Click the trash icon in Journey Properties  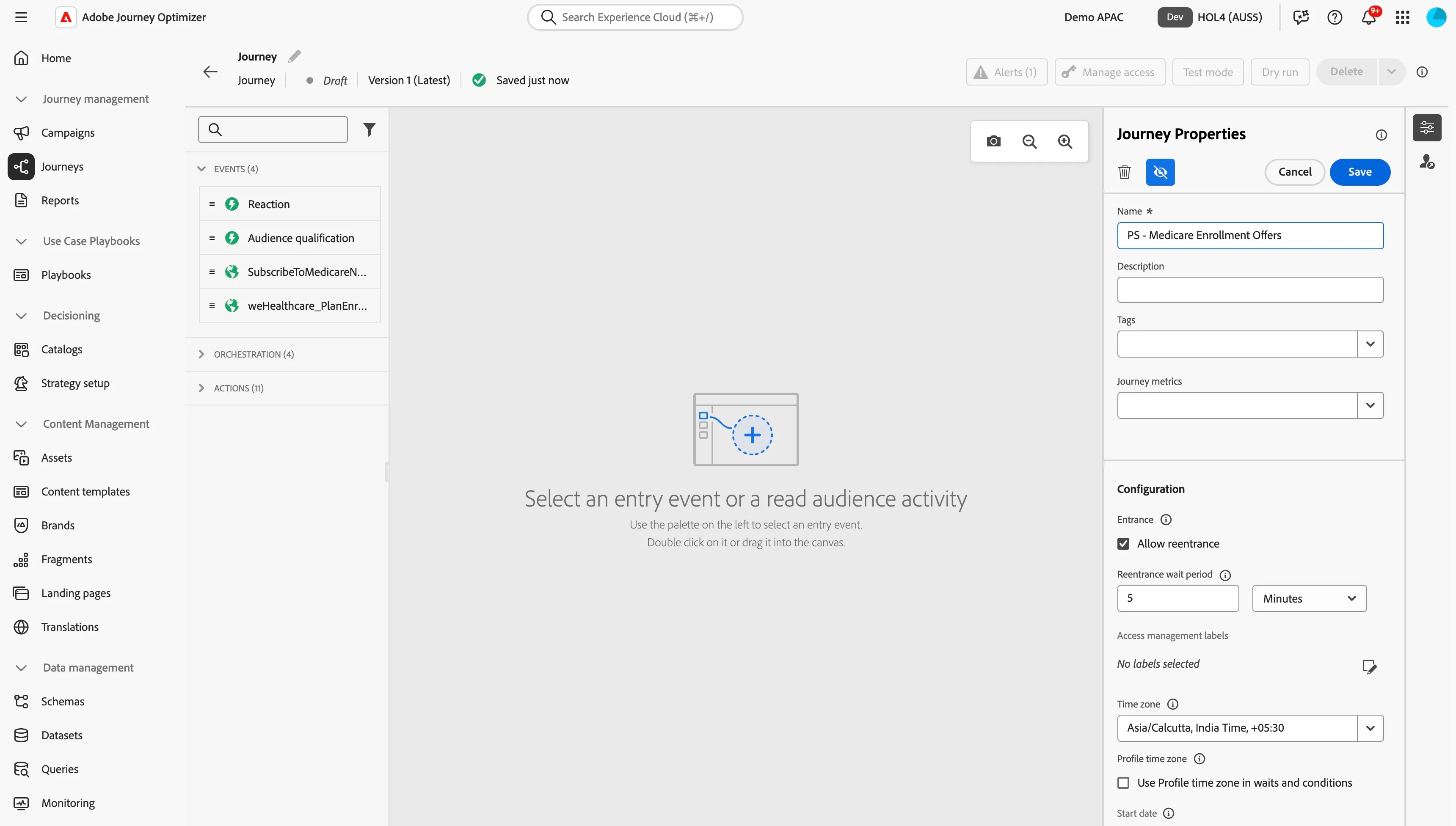pyautogui.click(x=1124, y=172)
